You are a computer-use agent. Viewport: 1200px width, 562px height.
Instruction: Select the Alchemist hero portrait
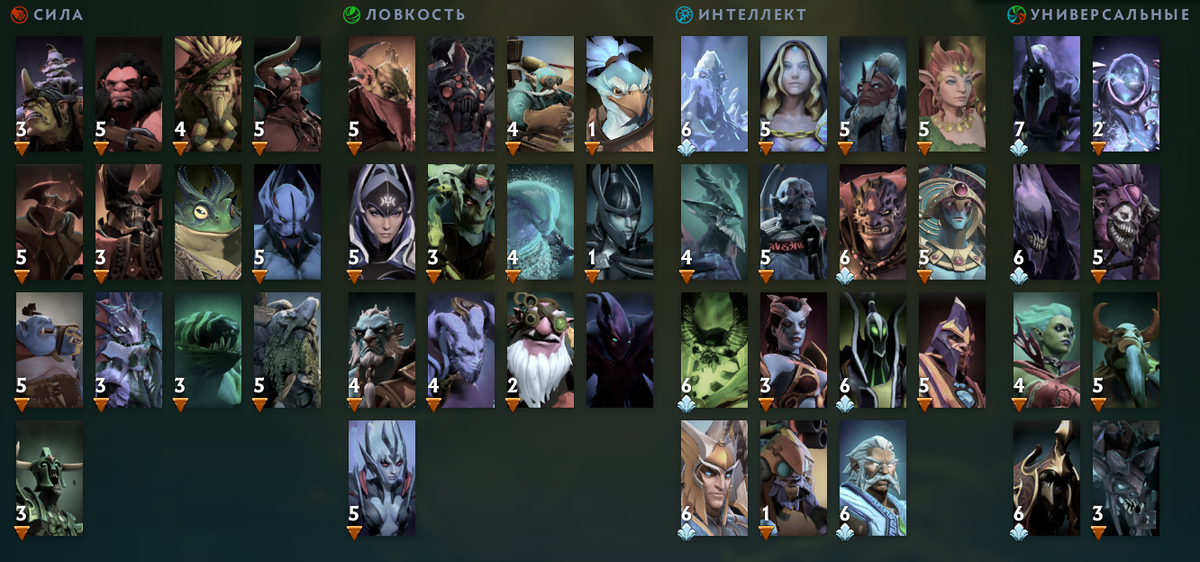[x=50, y=94]
